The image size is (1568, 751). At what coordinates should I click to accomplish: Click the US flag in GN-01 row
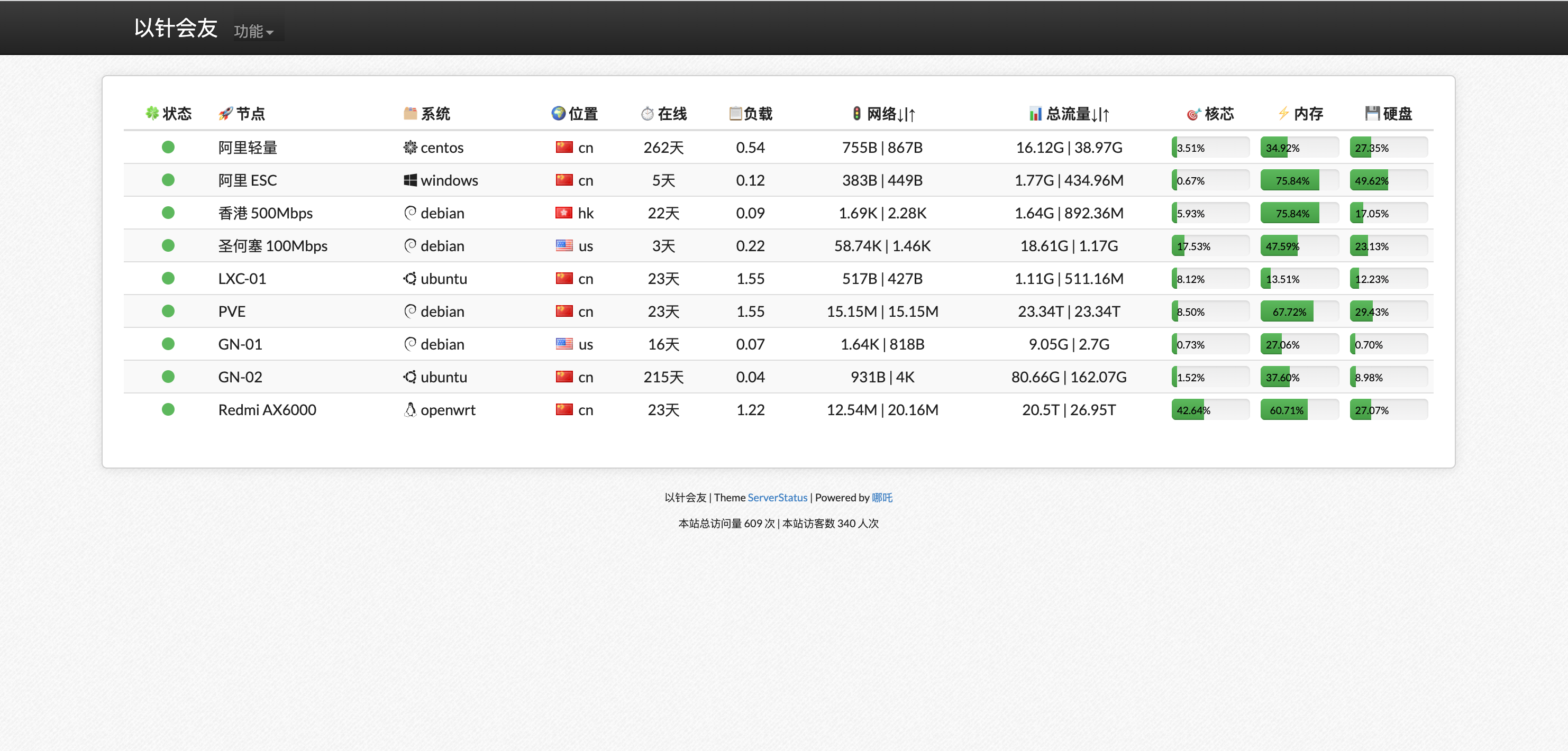coord(563,344)
